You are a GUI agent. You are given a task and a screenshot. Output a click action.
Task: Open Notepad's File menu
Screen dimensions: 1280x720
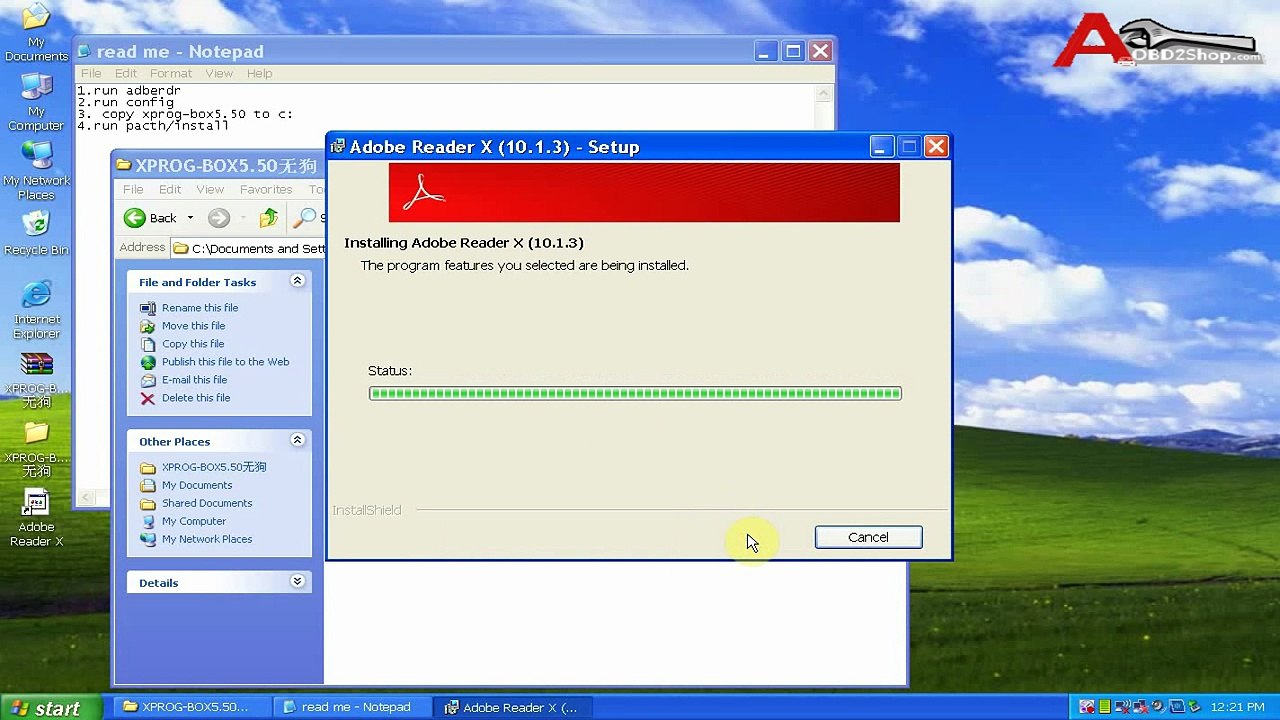coord(91,73)
